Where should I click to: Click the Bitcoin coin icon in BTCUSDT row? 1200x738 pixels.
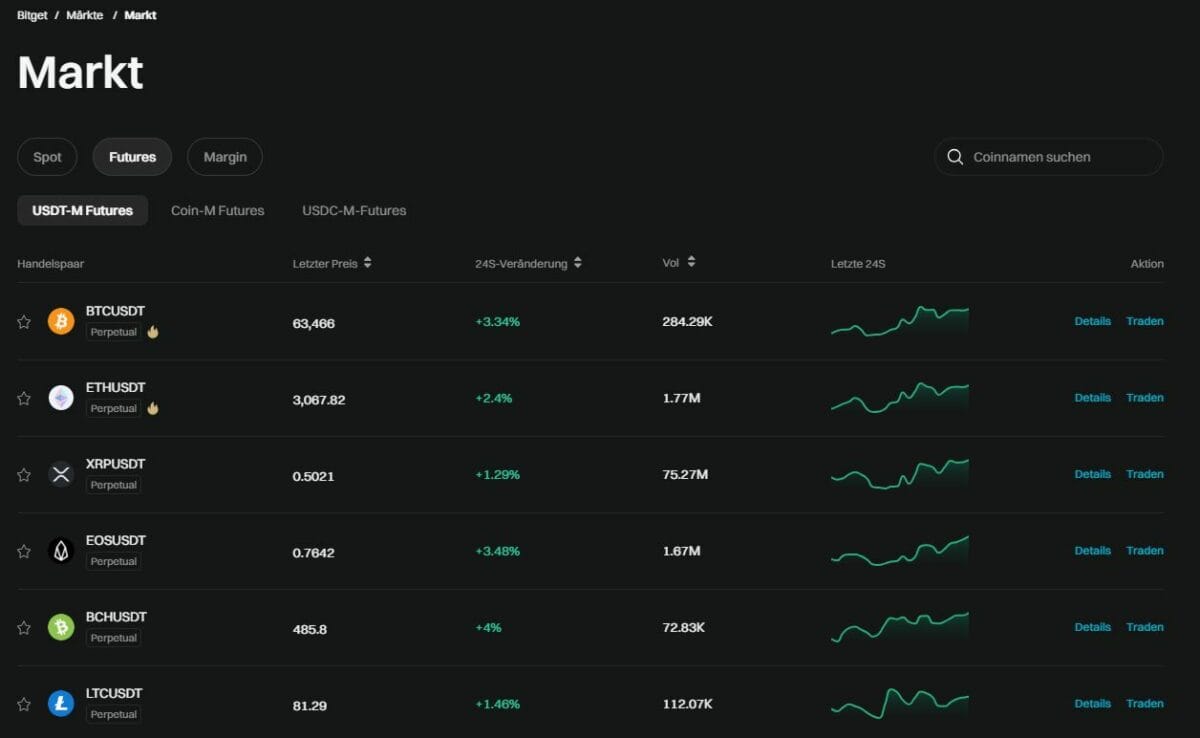pyautogui.click(x=61, y=320)
